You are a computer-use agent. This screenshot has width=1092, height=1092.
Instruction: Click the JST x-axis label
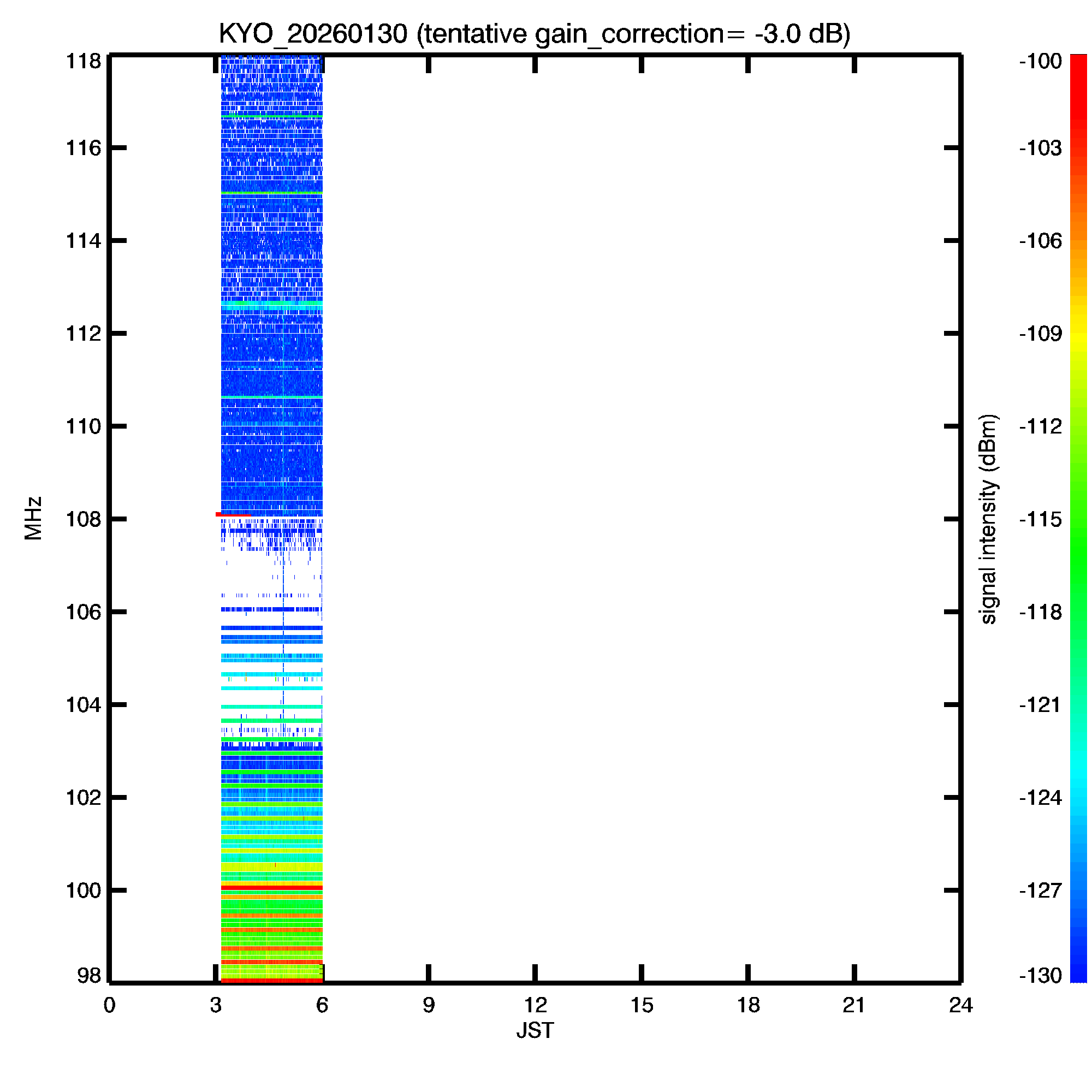(x=535, y=1030)
